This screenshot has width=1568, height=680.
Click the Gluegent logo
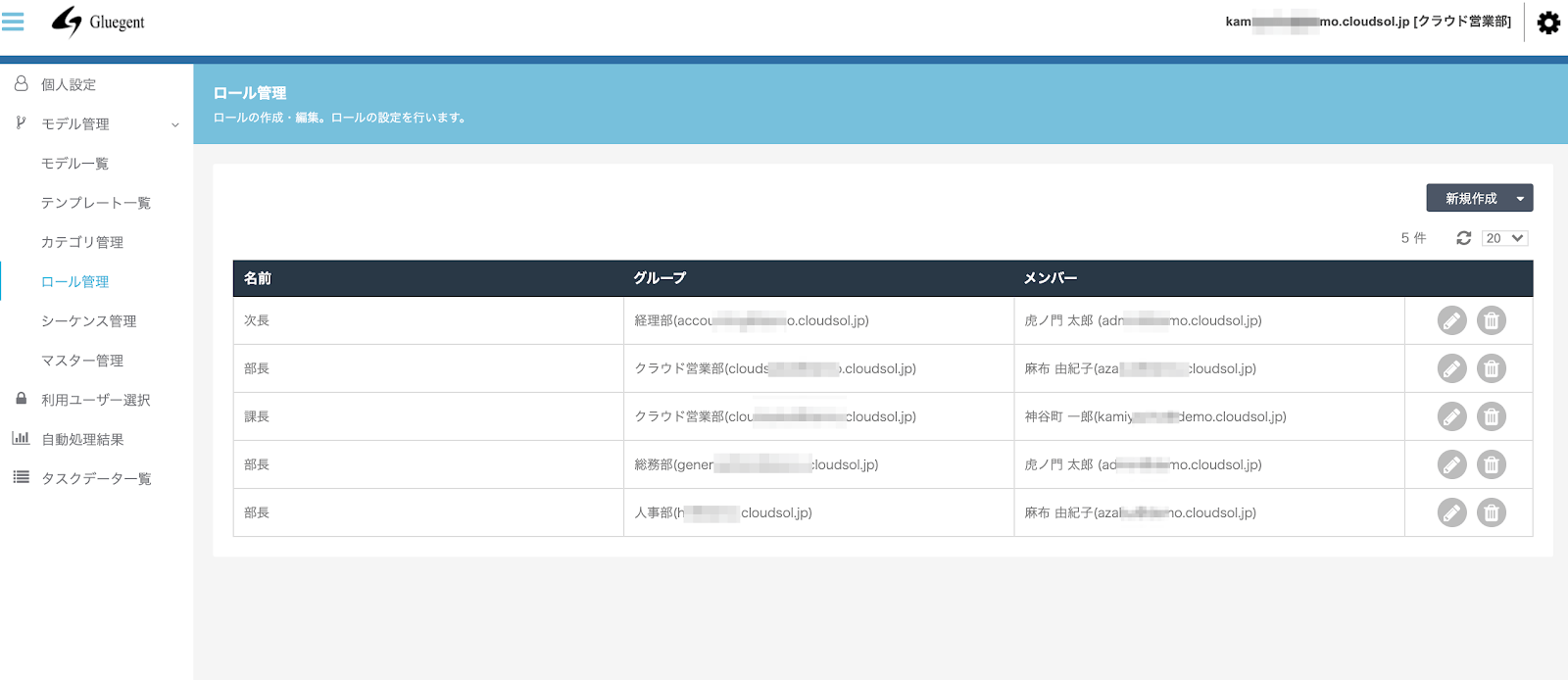click(x=98, y=22)
